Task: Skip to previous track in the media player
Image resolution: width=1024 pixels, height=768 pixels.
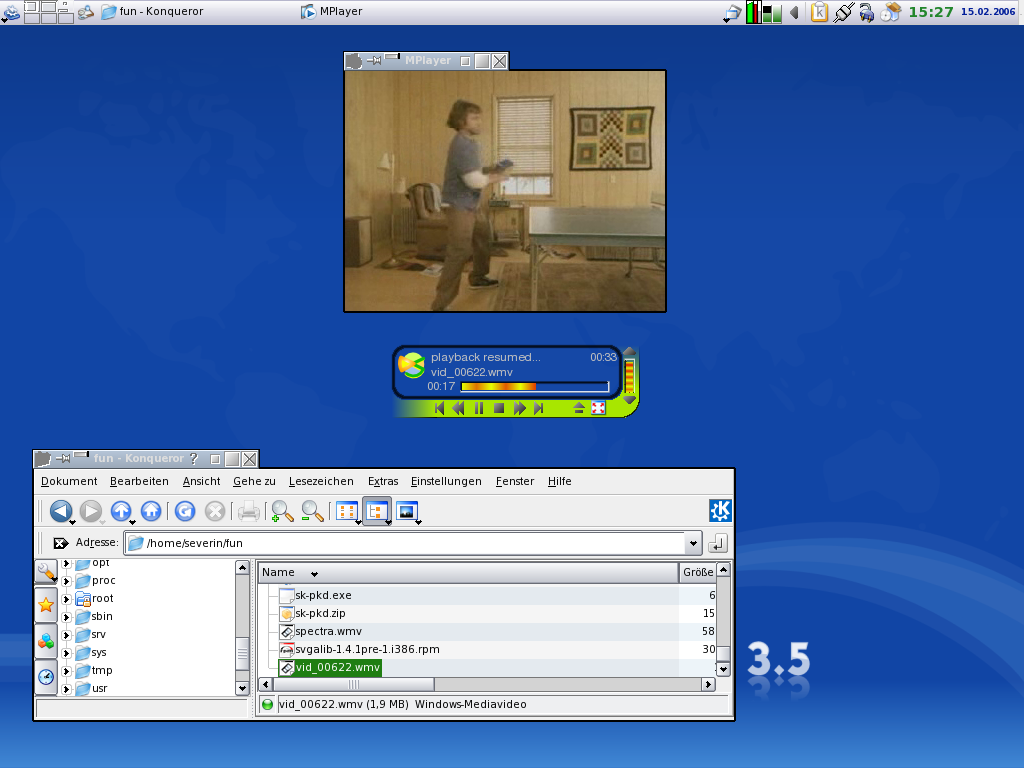Action: (x=440, y=408)
